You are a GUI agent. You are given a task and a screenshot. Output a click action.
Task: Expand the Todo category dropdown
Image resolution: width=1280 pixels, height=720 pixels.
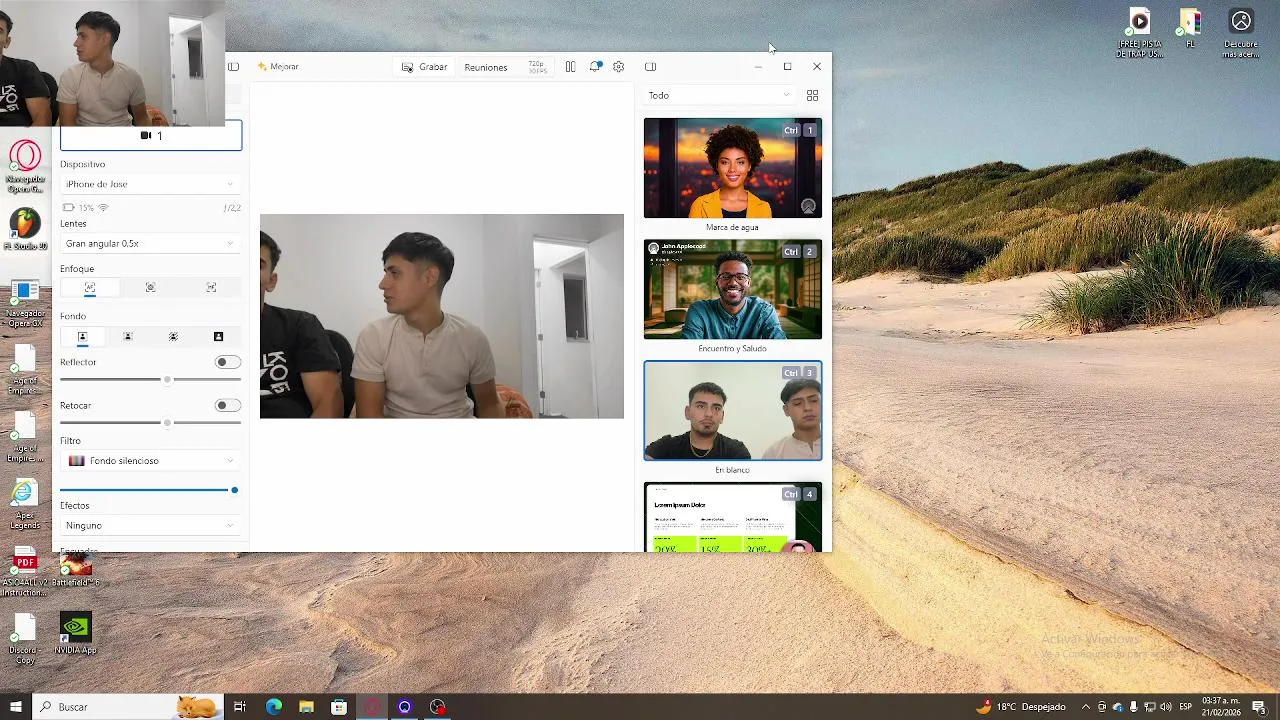(x=719, y=95)
